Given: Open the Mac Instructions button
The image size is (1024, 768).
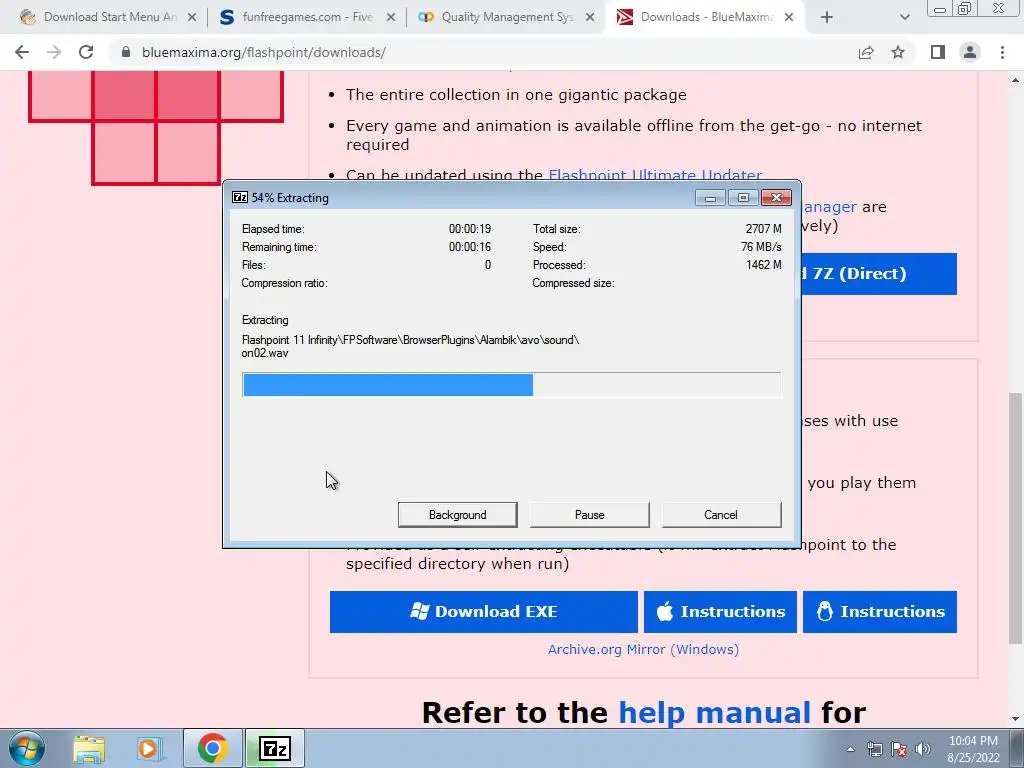Looking at the screenshot, I should pos(720,612).
